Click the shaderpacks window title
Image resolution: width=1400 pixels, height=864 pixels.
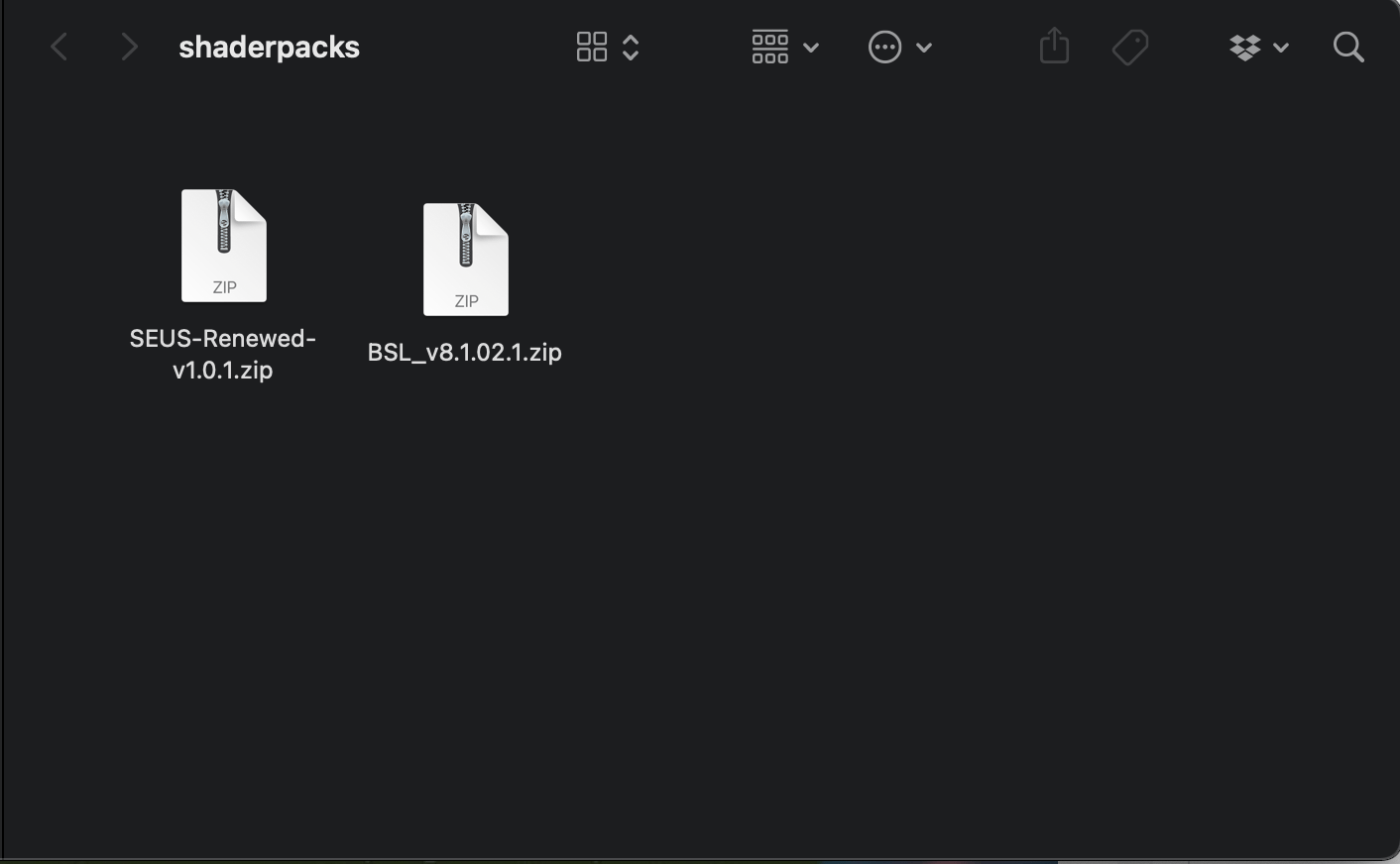(268, 46)
